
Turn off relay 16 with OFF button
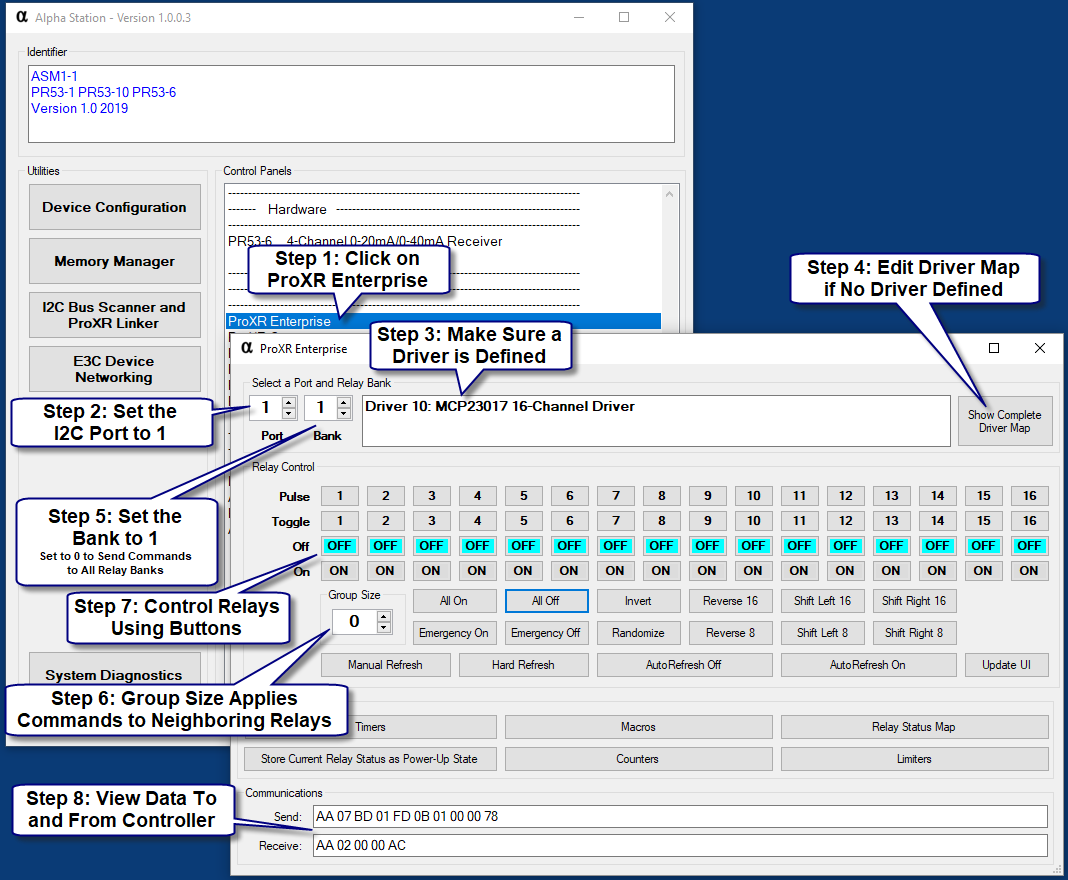tap(1029, 546)
